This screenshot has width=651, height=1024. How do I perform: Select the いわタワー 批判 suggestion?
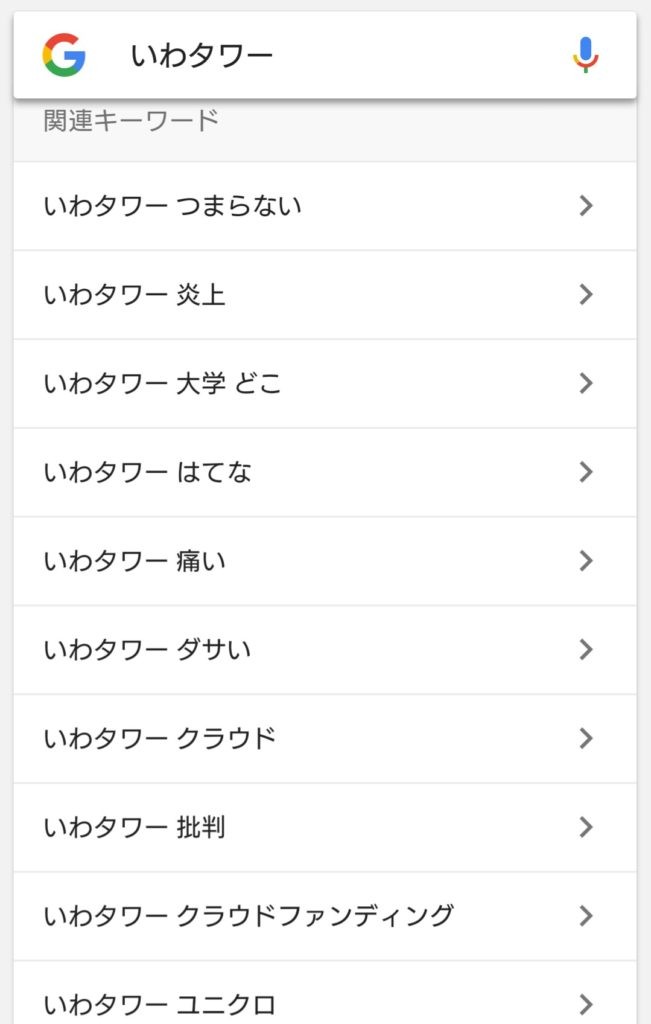click(x=325, y=827)
